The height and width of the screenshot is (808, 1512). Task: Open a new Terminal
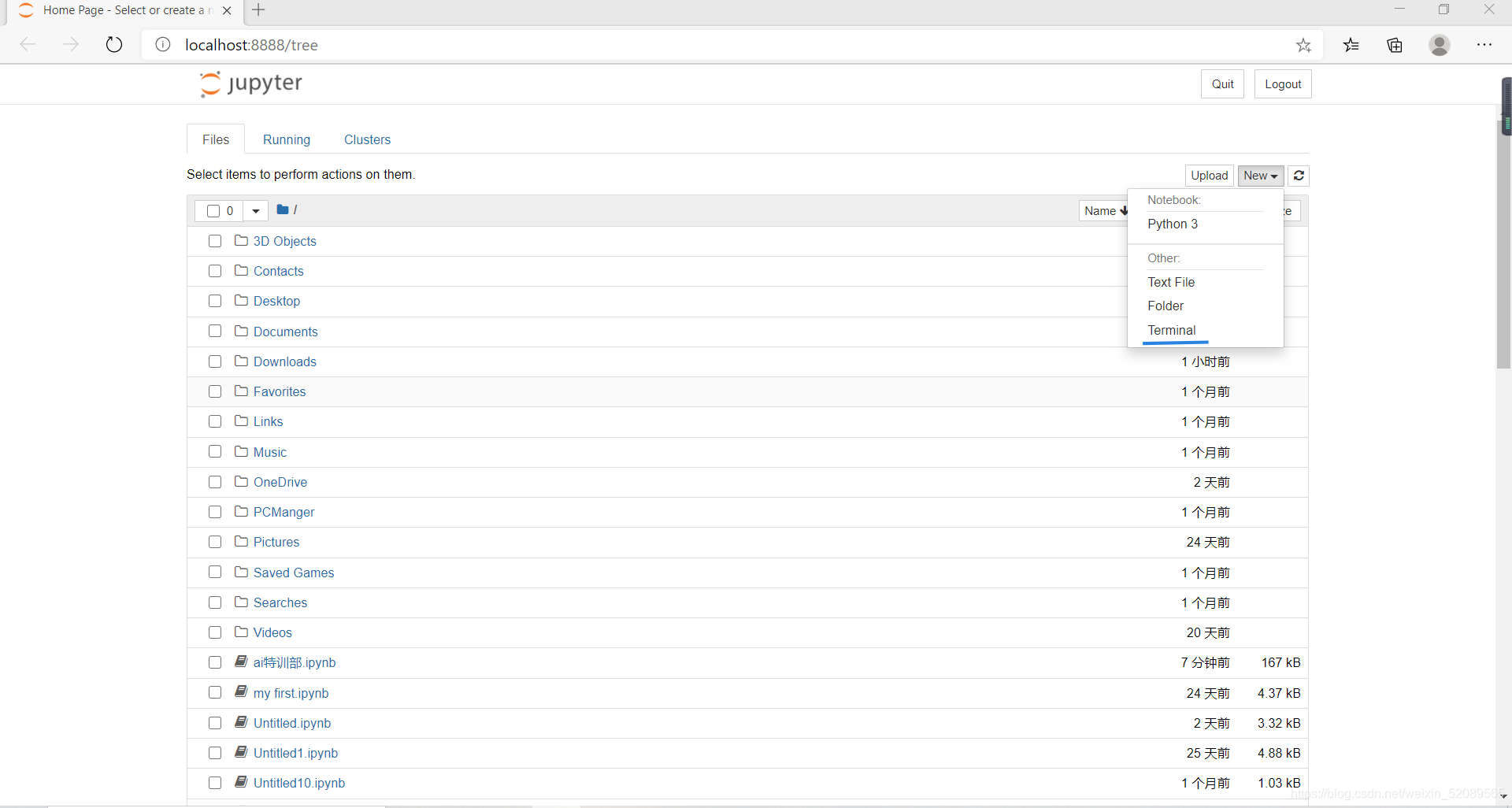click(1172, 330)
